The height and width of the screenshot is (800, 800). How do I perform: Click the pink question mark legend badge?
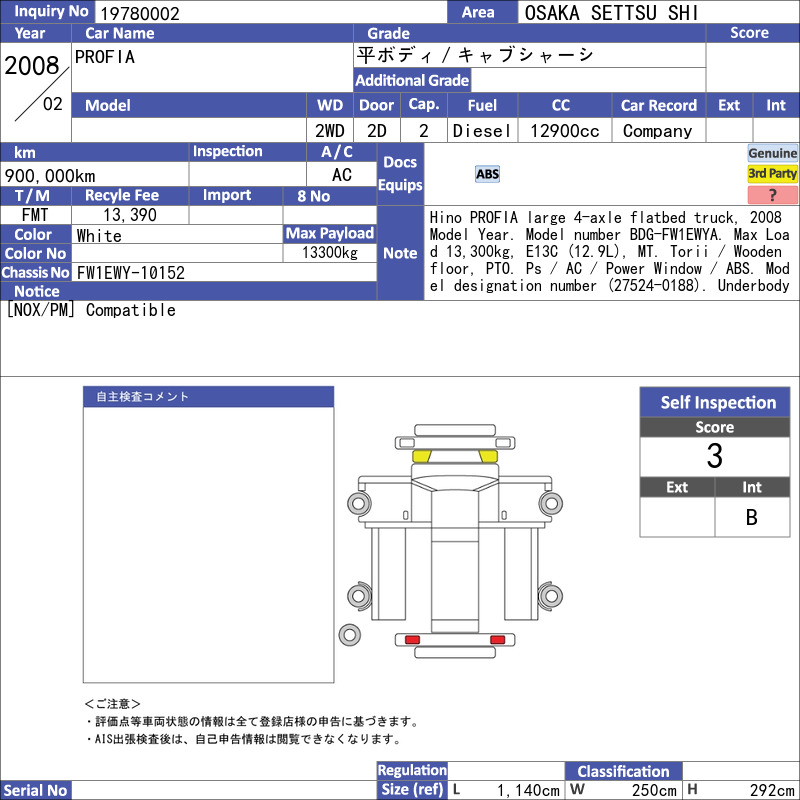(x=772, y=194)
